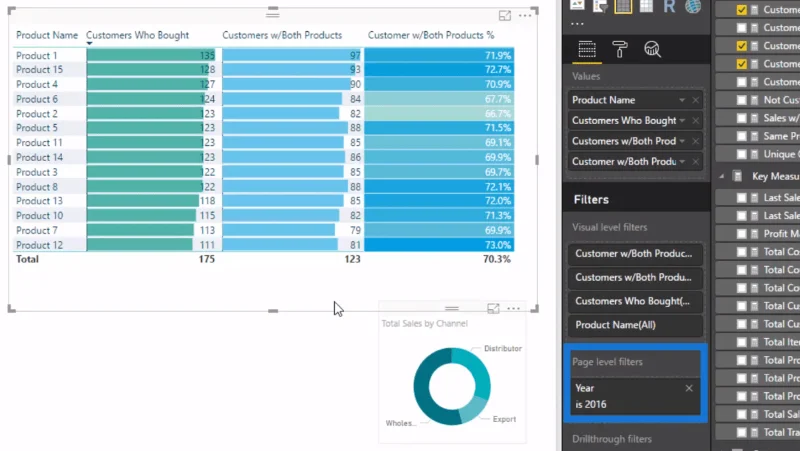Check the Profit M measure checkbox
This screenshot has height=451, width=800.
click(x=741, y=234)
